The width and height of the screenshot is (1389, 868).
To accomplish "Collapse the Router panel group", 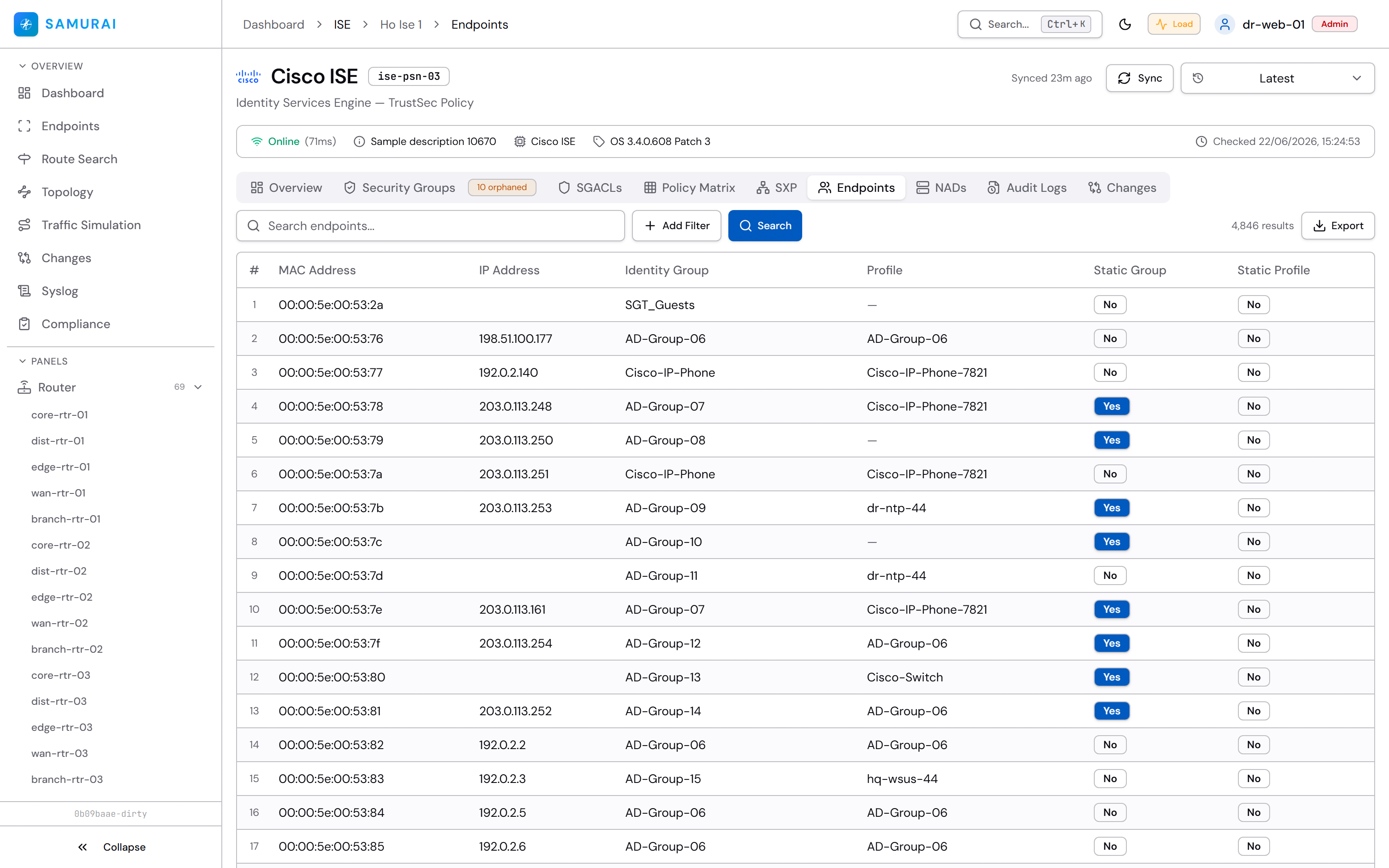I will (198, 387).
